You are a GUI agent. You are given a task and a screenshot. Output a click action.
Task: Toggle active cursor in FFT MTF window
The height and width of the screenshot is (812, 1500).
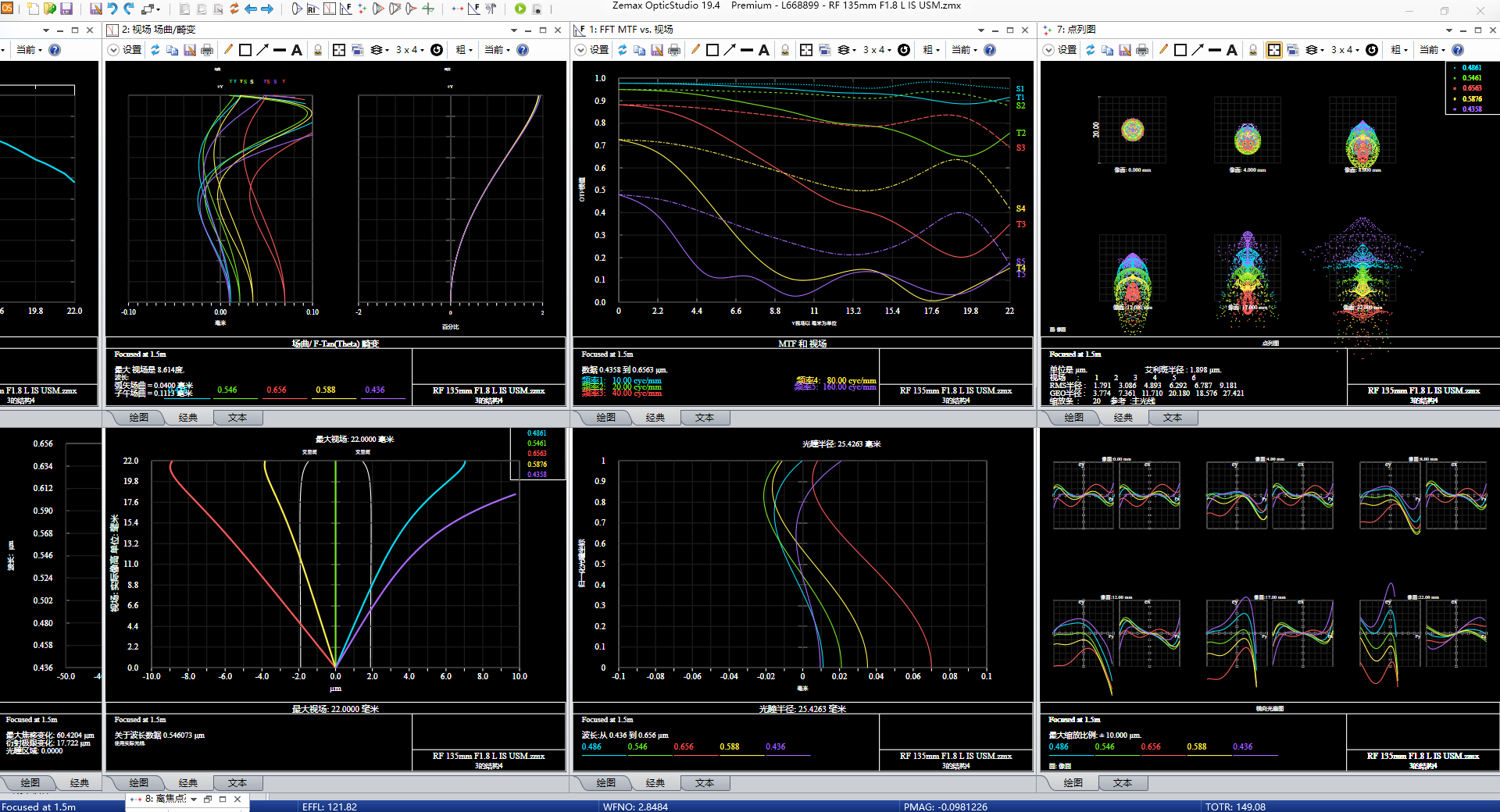tap(806, 49)
